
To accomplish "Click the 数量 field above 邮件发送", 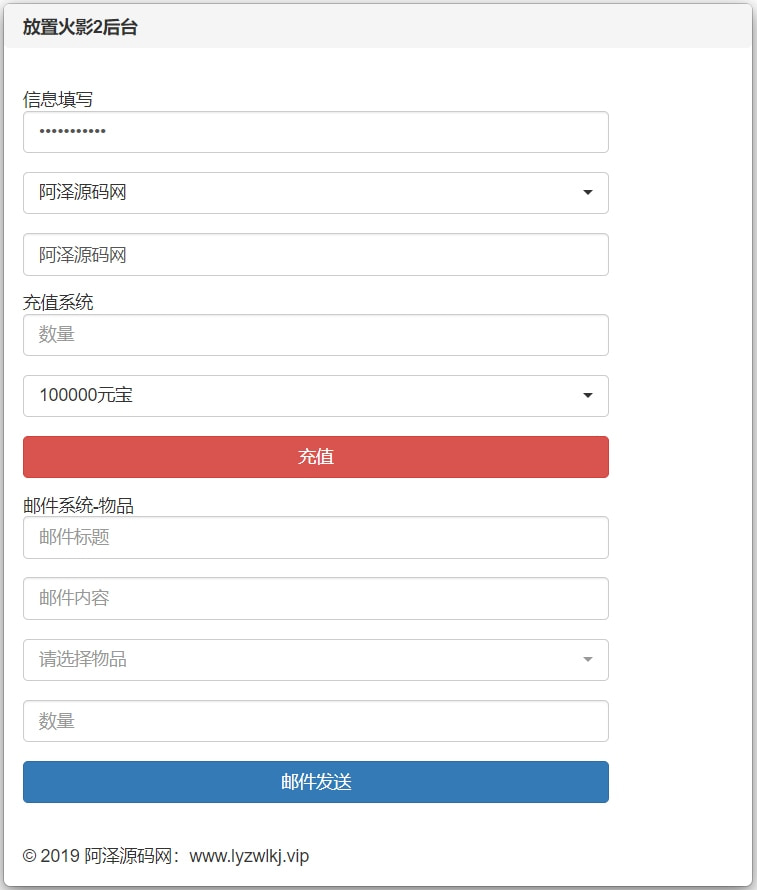I will (316, 721).
